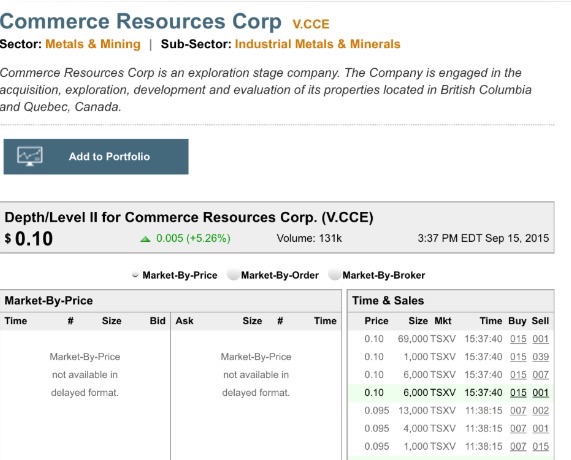
Task: Click Sell broker 039 in 1,000 trade row
Action: coord(540,357)
